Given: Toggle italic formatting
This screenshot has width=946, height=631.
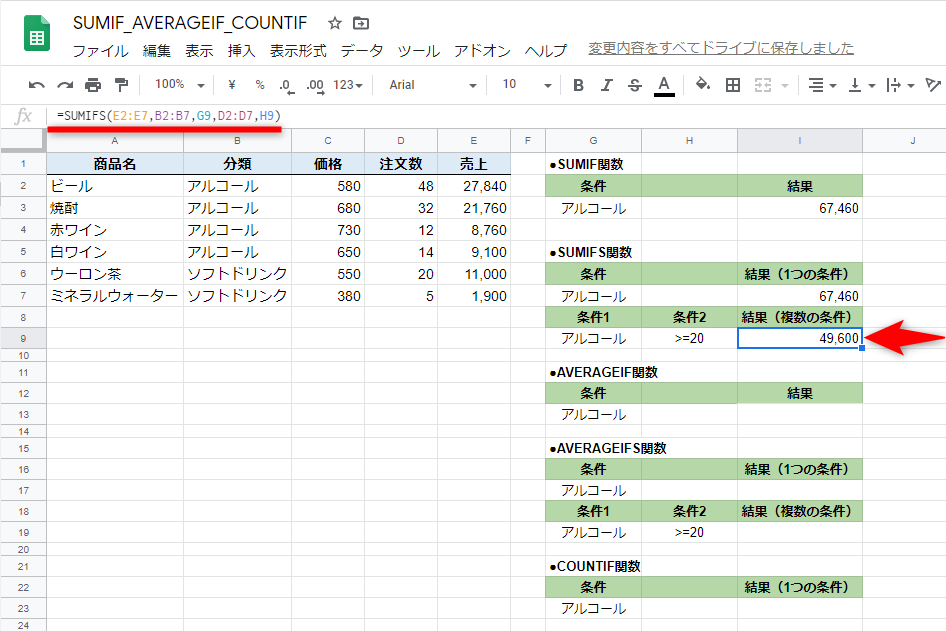Looking at the screenshot, I should pos(606,88).
